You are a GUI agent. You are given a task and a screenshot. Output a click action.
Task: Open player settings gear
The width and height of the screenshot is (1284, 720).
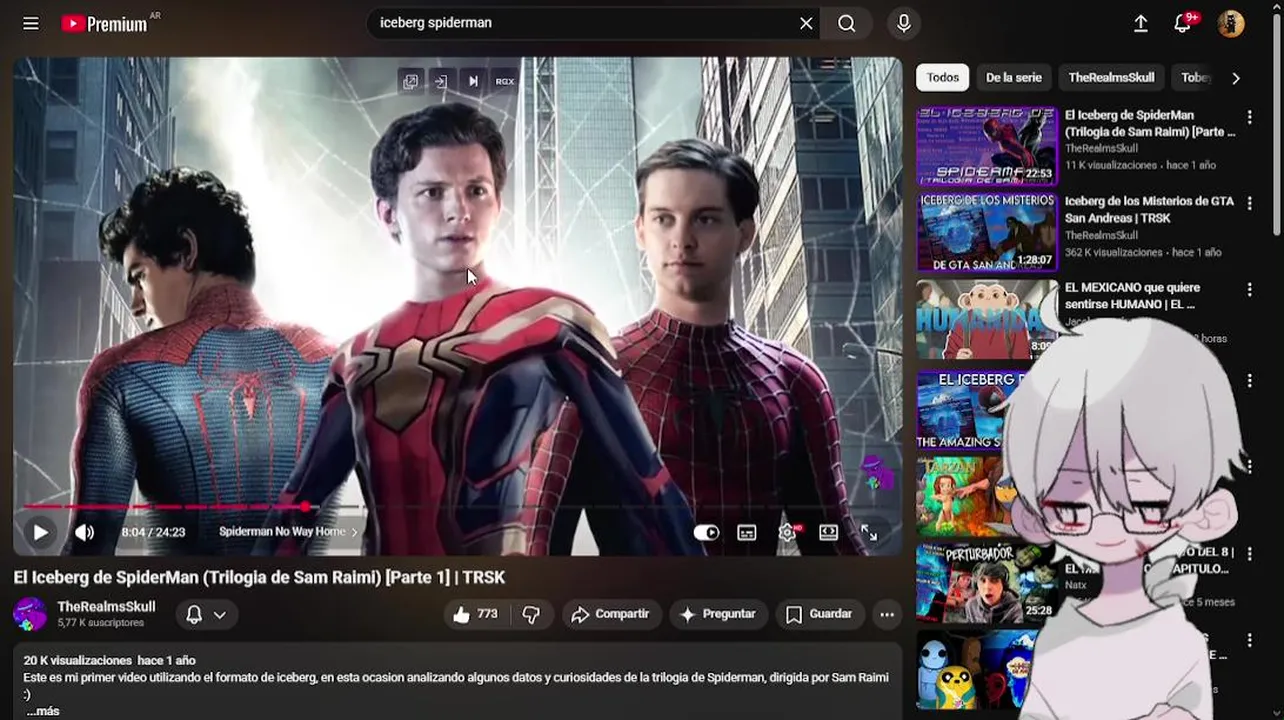point(788,533)
